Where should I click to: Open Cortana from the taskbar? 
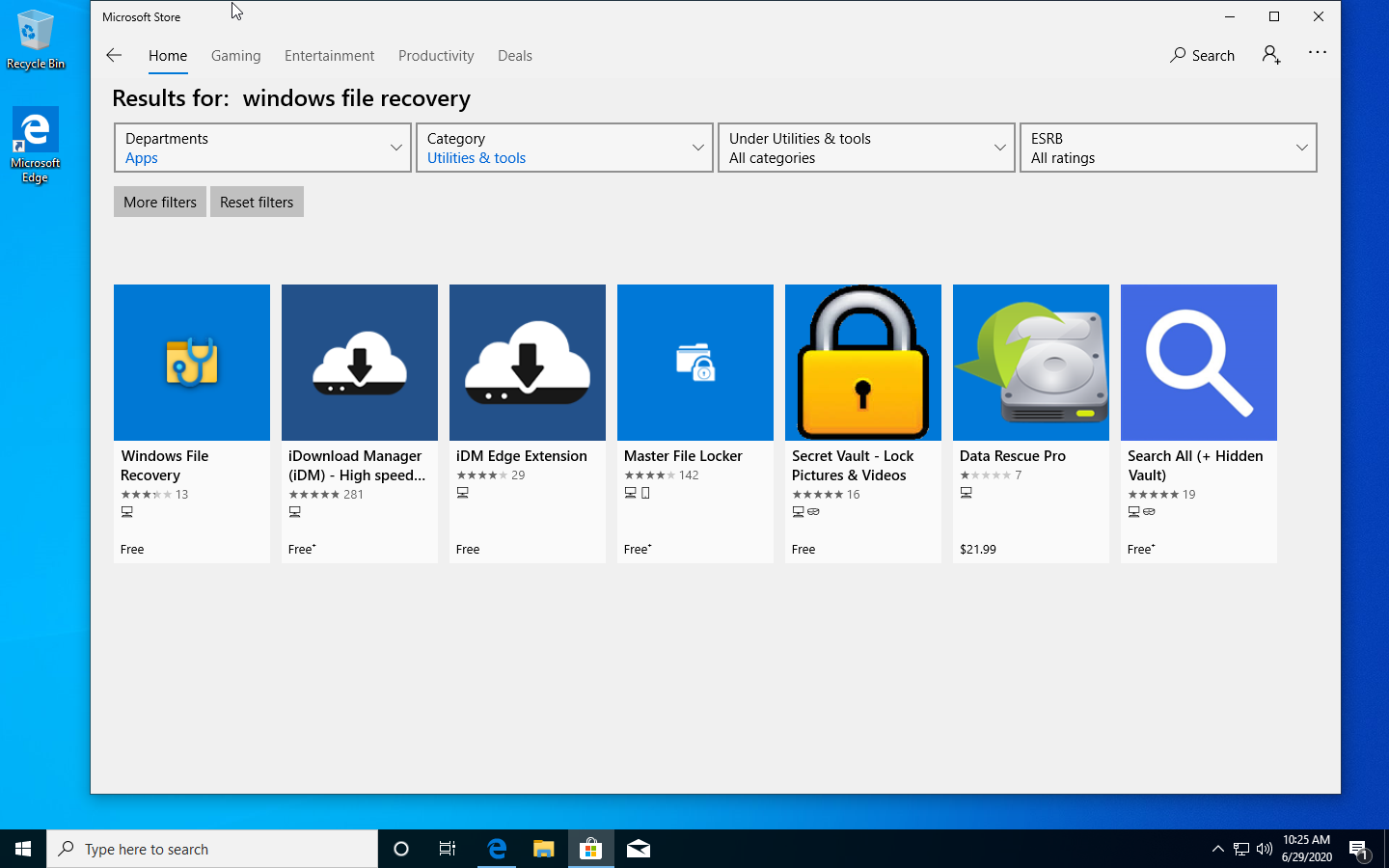click(401, 849)
